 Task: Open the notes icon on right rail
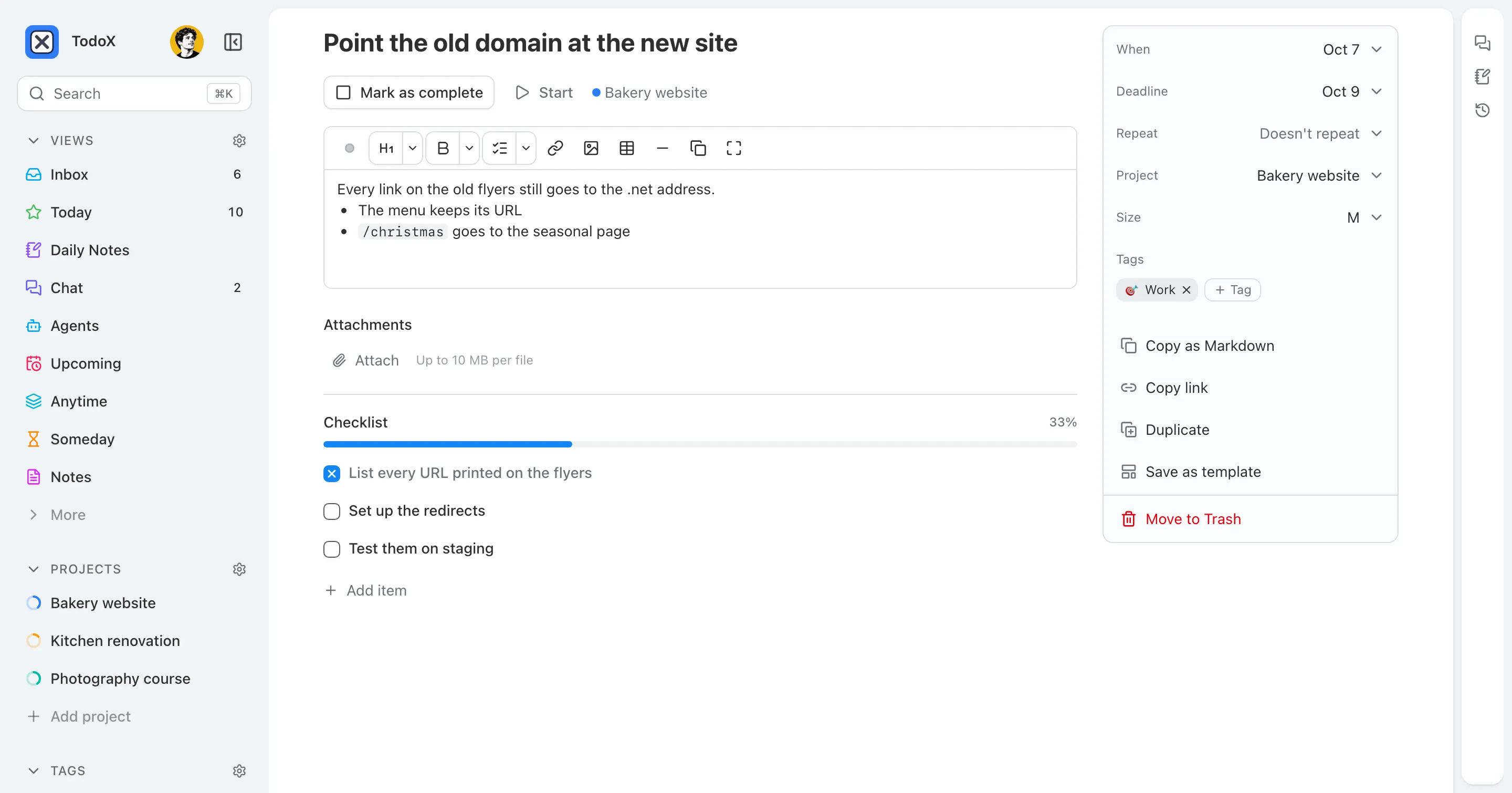pyautogui.click(x=1482, y=76)
